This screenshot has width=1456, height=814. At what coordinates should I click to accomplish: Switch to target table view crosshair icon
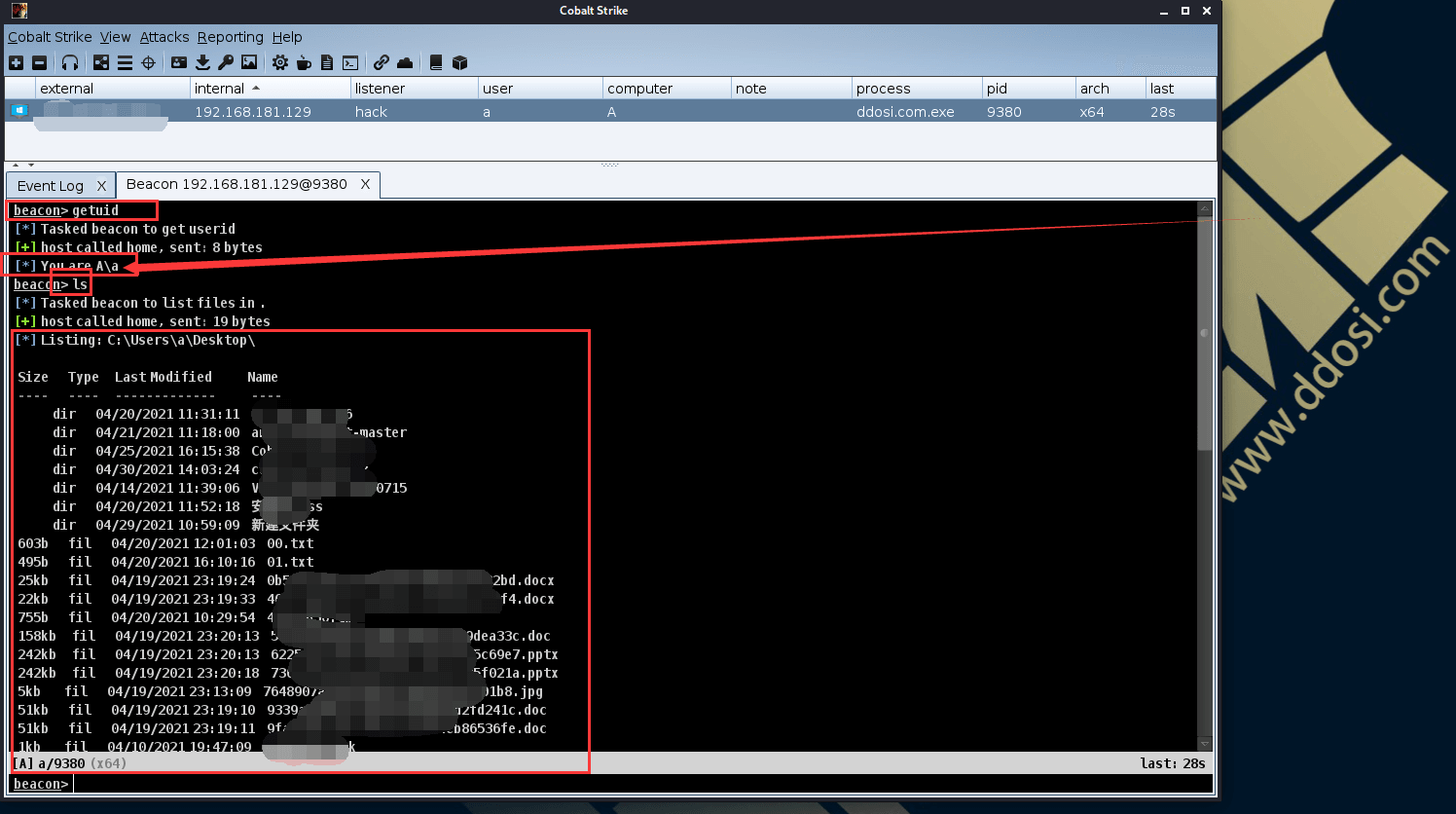coord(148,62)
